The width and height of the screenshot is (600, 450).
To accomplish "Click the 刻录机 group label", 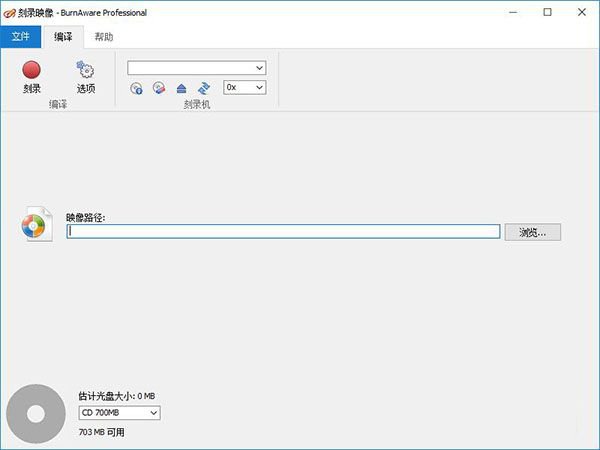I will point(197,104).
